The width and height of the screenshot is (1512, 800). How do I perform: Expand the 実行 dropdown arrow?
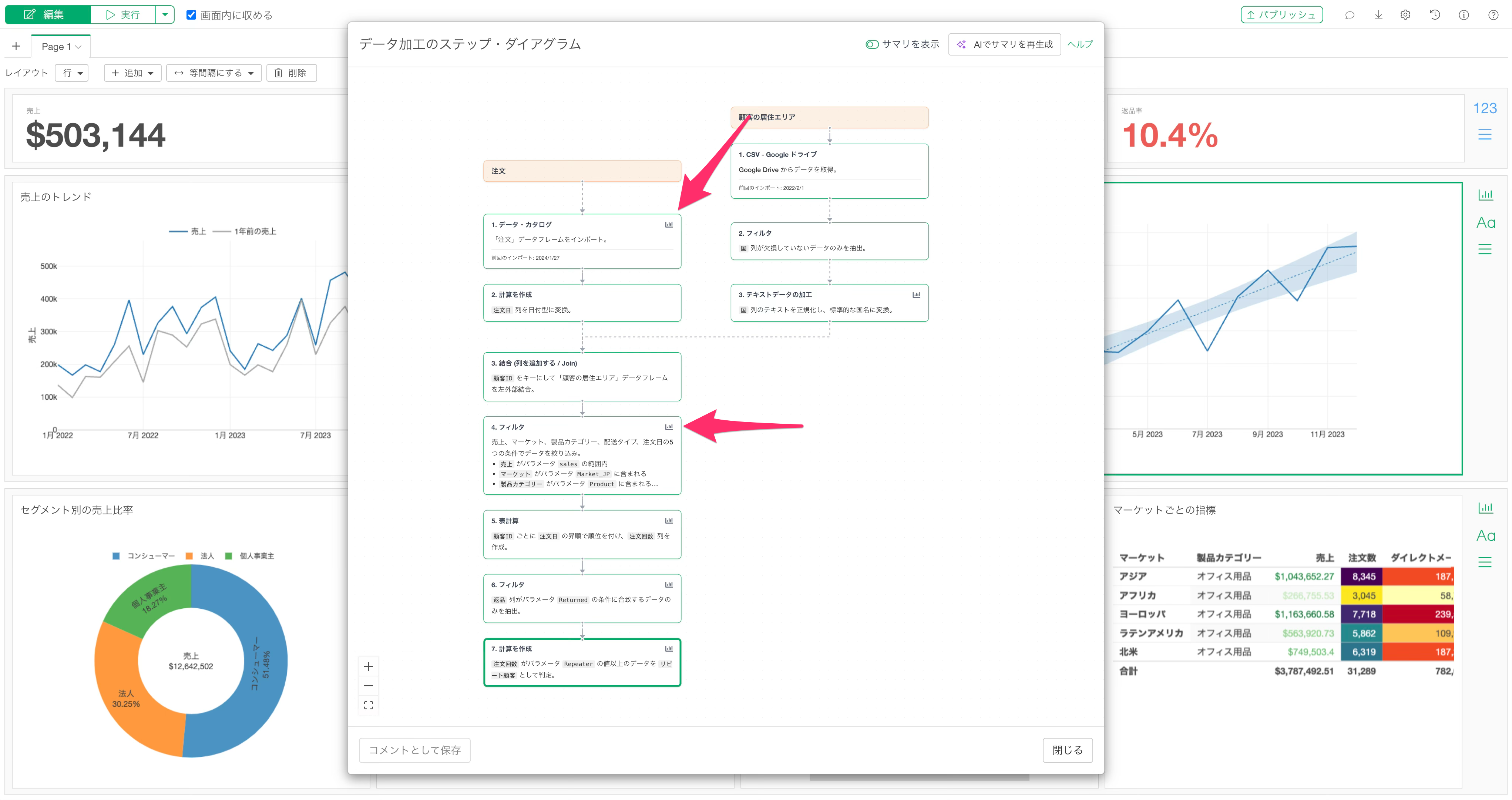[x=165, y=15]
